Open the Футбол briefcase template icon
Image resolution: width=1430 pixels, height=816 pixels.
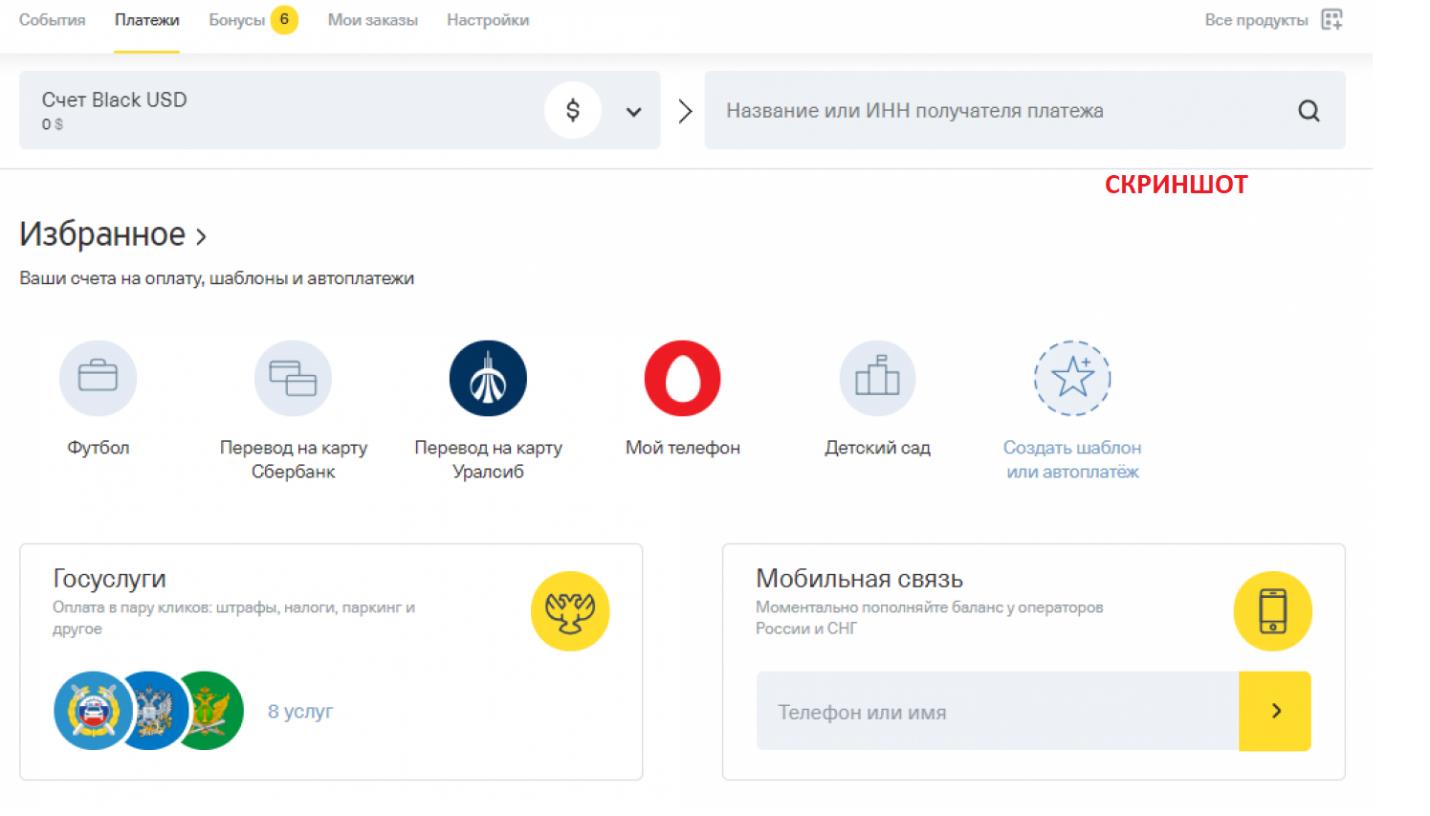[98, 378]
